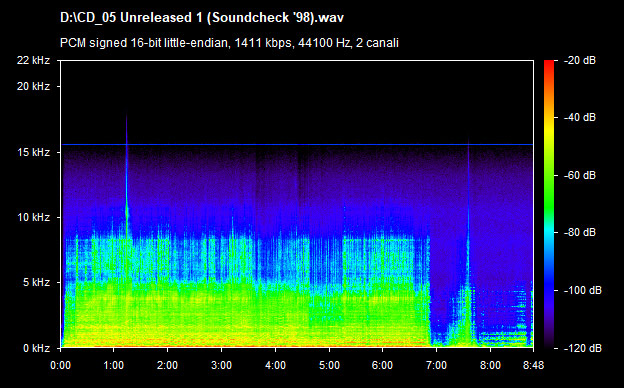Click the -60 dB color scale label
Viewport: 624px width, 388px height.
pyautogui.click(x=580, y=175)
